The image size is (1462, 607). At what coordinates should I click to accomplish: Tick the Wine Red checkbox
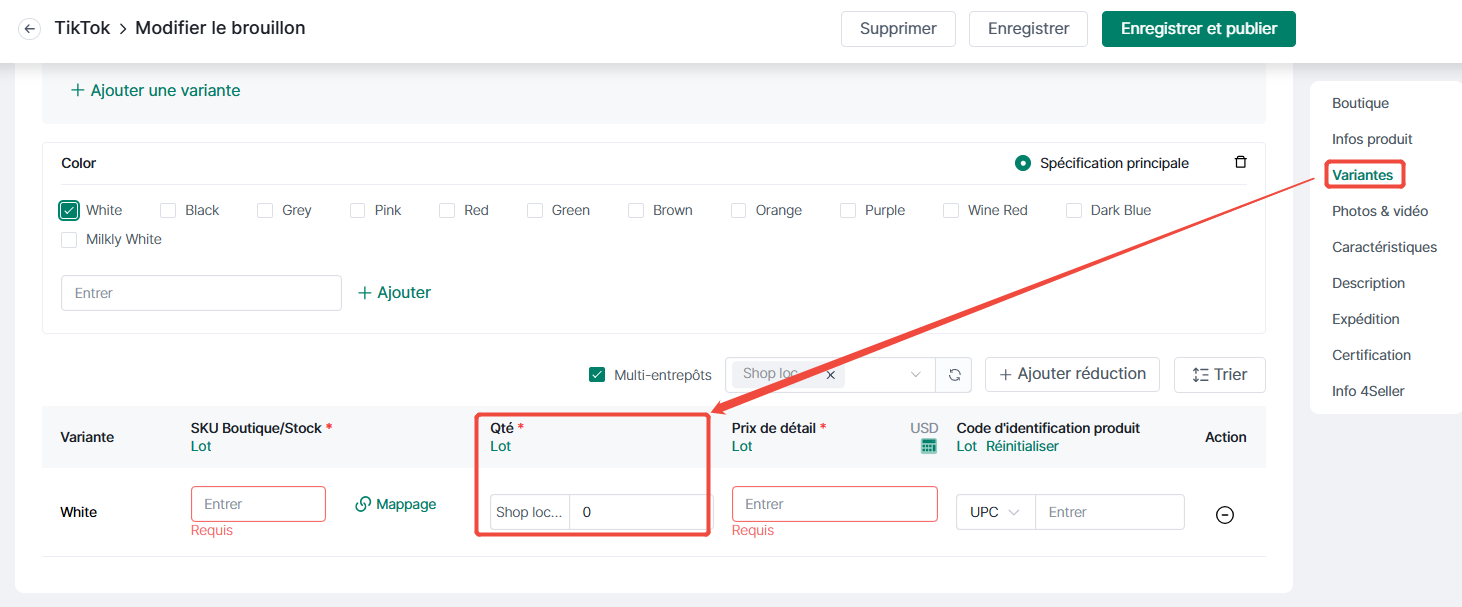click(951, 210)
